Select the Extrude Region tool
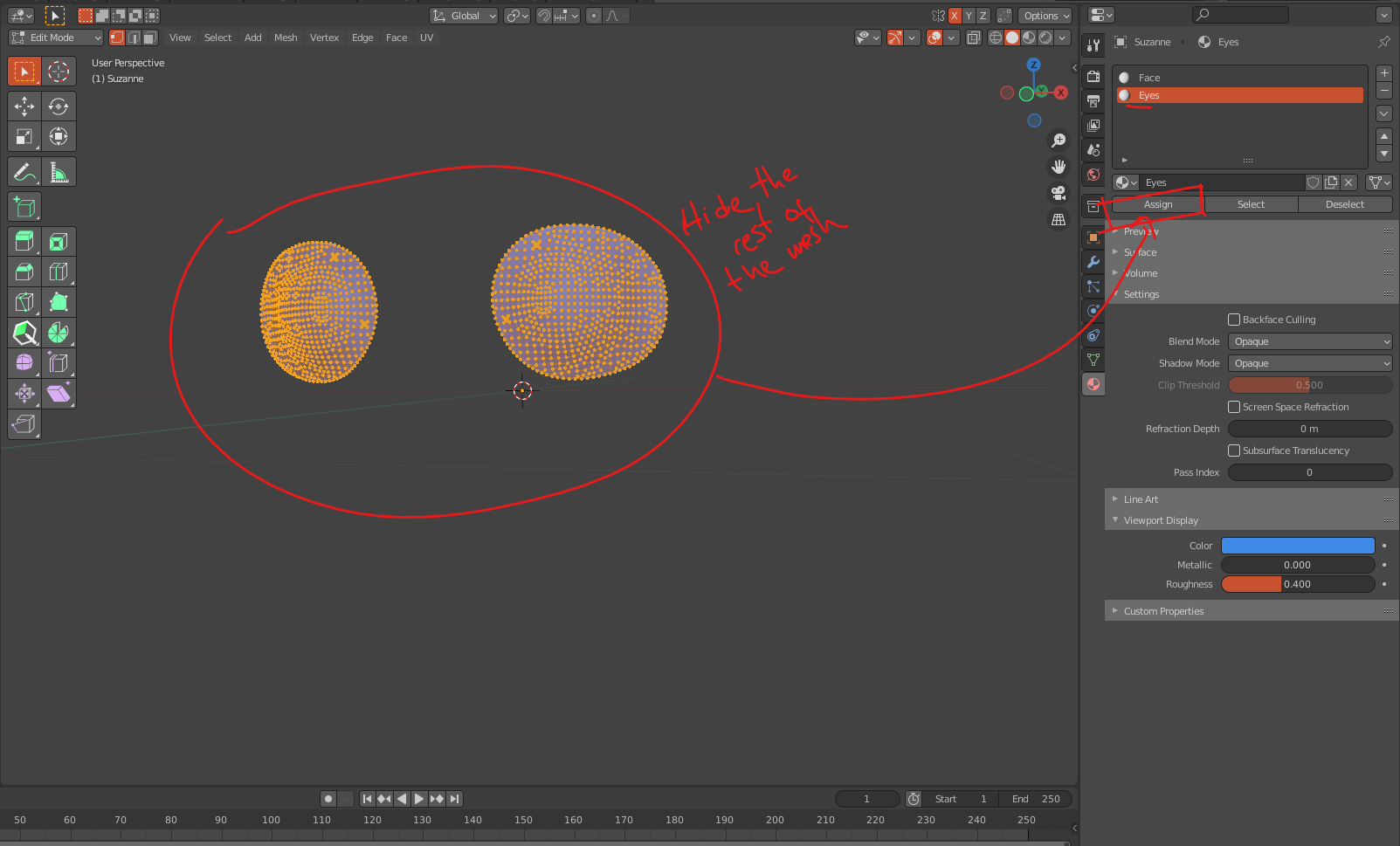Screen dimensions: 1400x846 click(x=24, y=242)
